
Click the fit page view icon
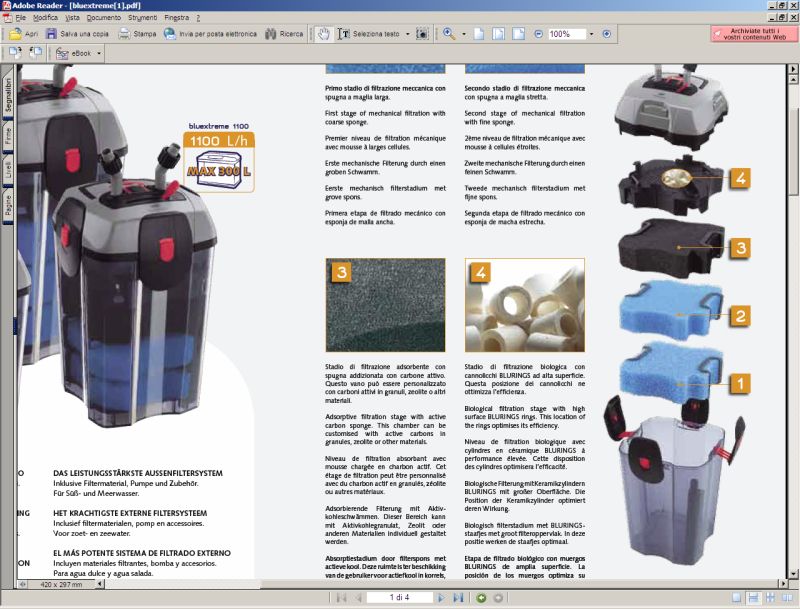pyautogui.click(x=498, y=34)
